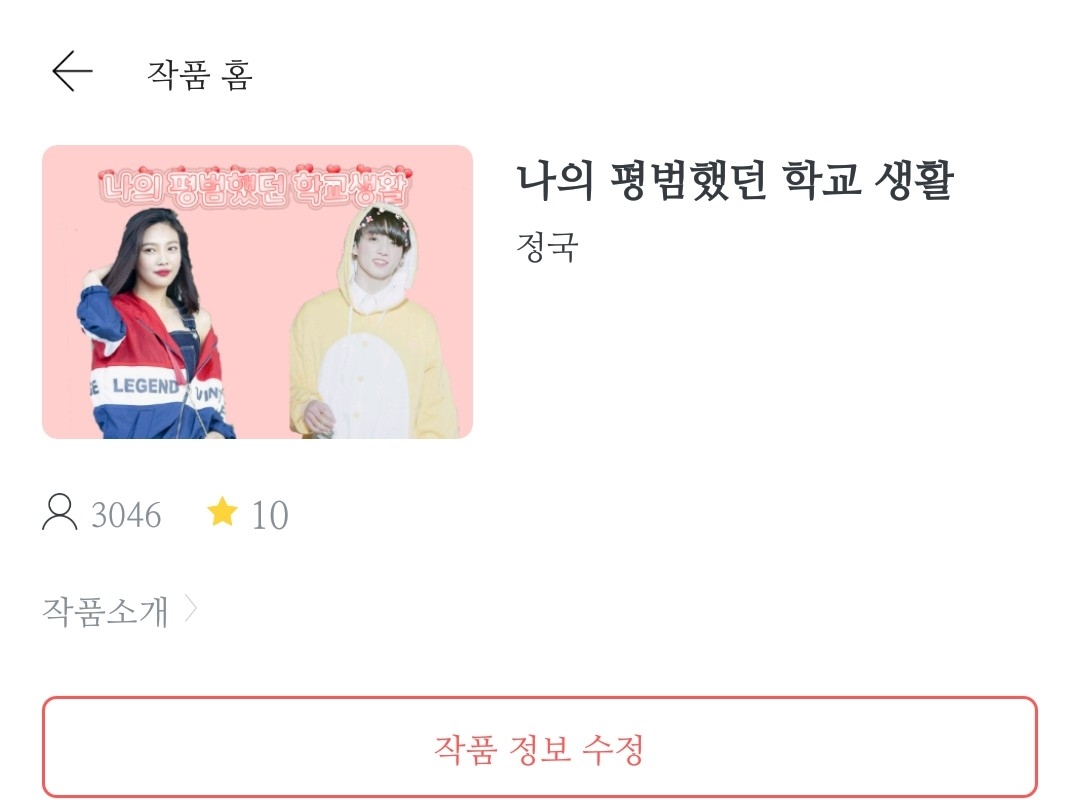Image resolution: width=1080 pixels, height=810 pixels.
Task: Open the 작품소개 work introduction link
Action: (x=105, y=611)
